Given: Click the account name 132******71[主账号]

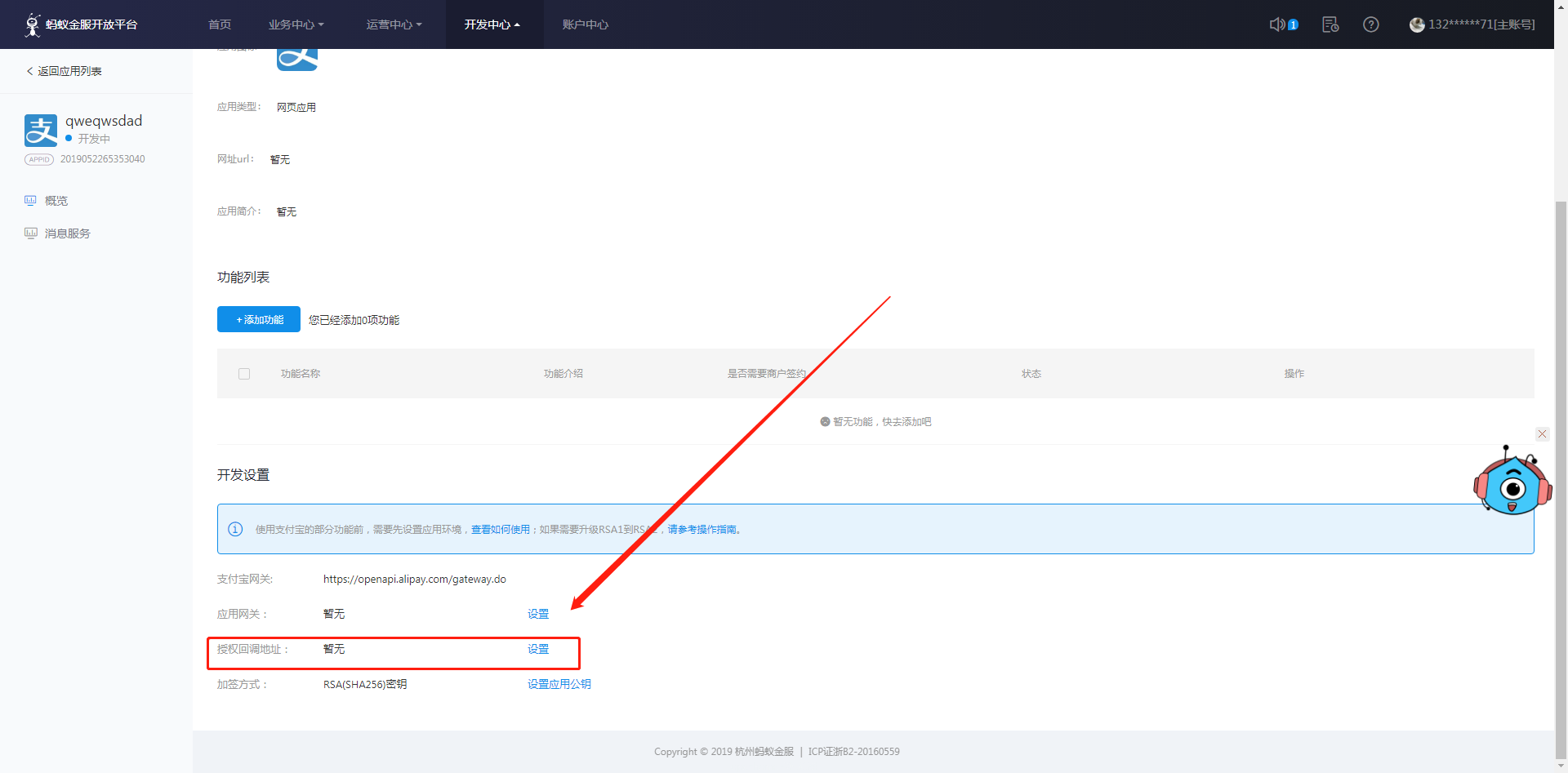Looking at the screenshot, I should 1481,24.
